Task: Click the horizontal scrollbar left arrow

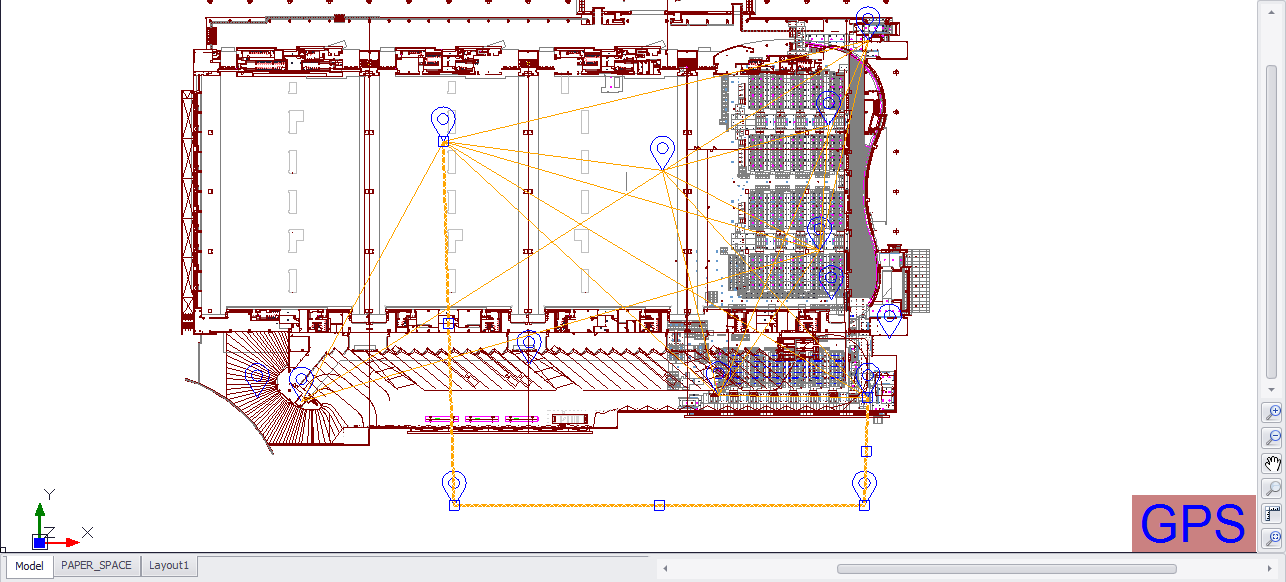Action: (x=664, y=569)
